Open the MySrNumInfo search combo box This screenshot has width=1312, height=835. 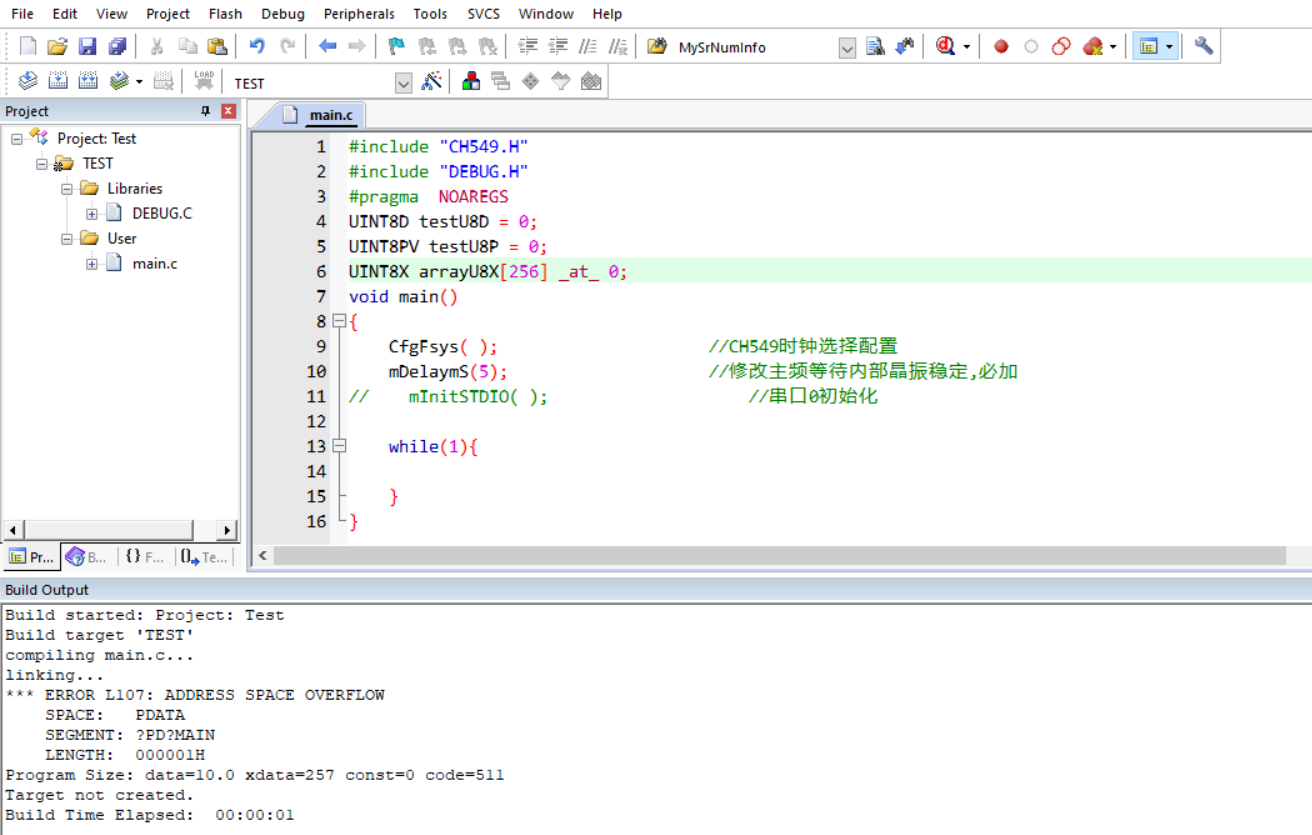click(847, 48)
